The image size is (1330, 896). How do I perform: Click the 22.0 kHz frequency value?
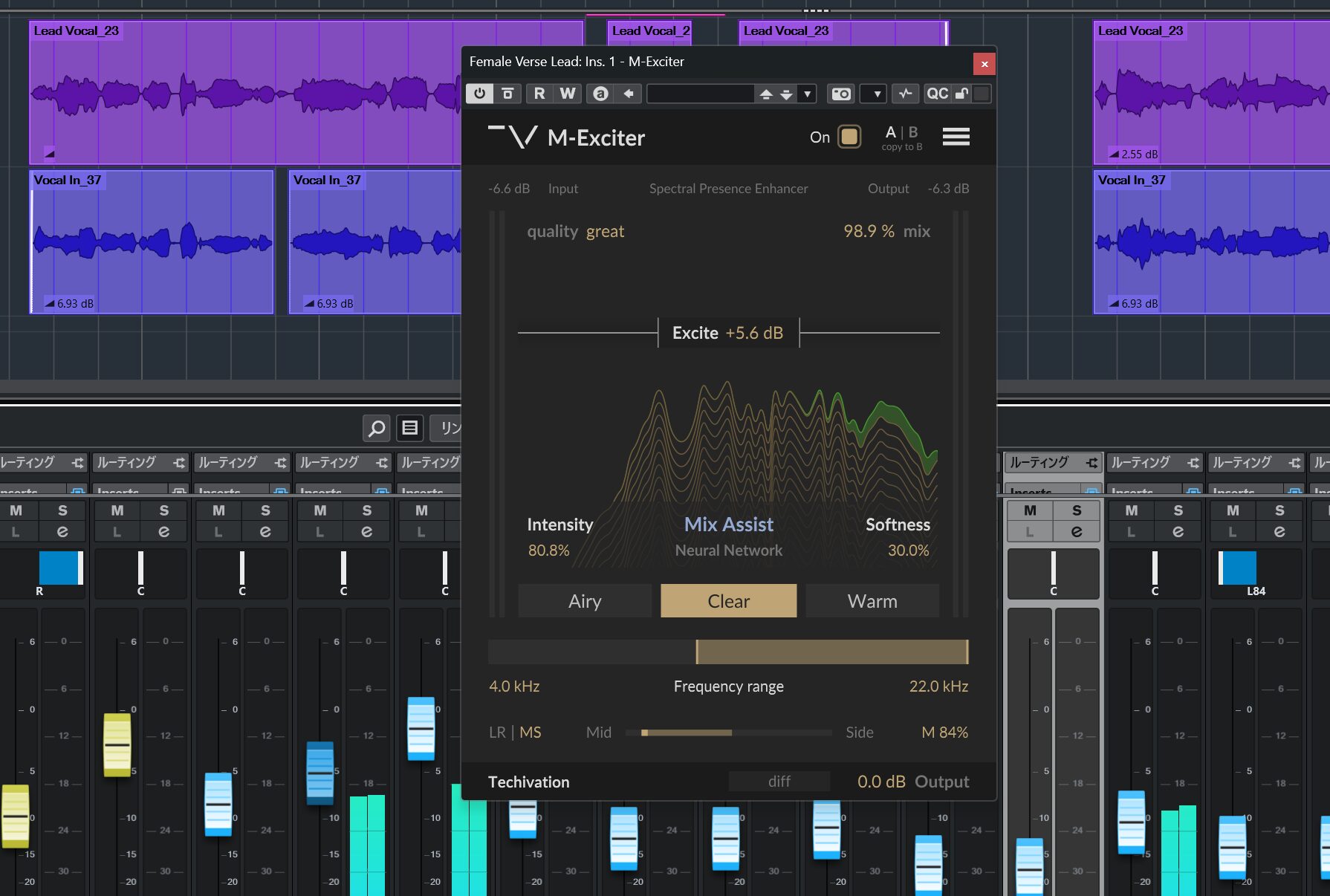(x=938, y=686)
